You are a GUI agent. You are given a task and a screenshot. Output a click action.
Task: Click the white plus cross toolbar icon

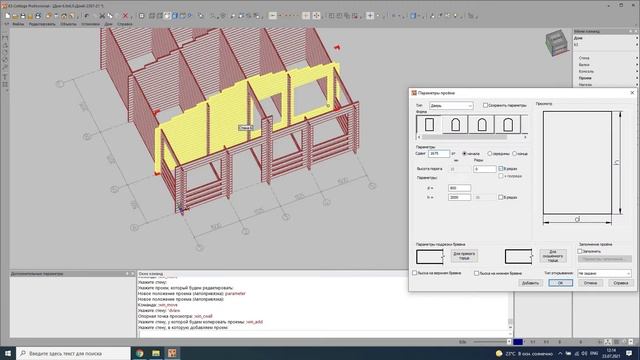click(370, 16)
